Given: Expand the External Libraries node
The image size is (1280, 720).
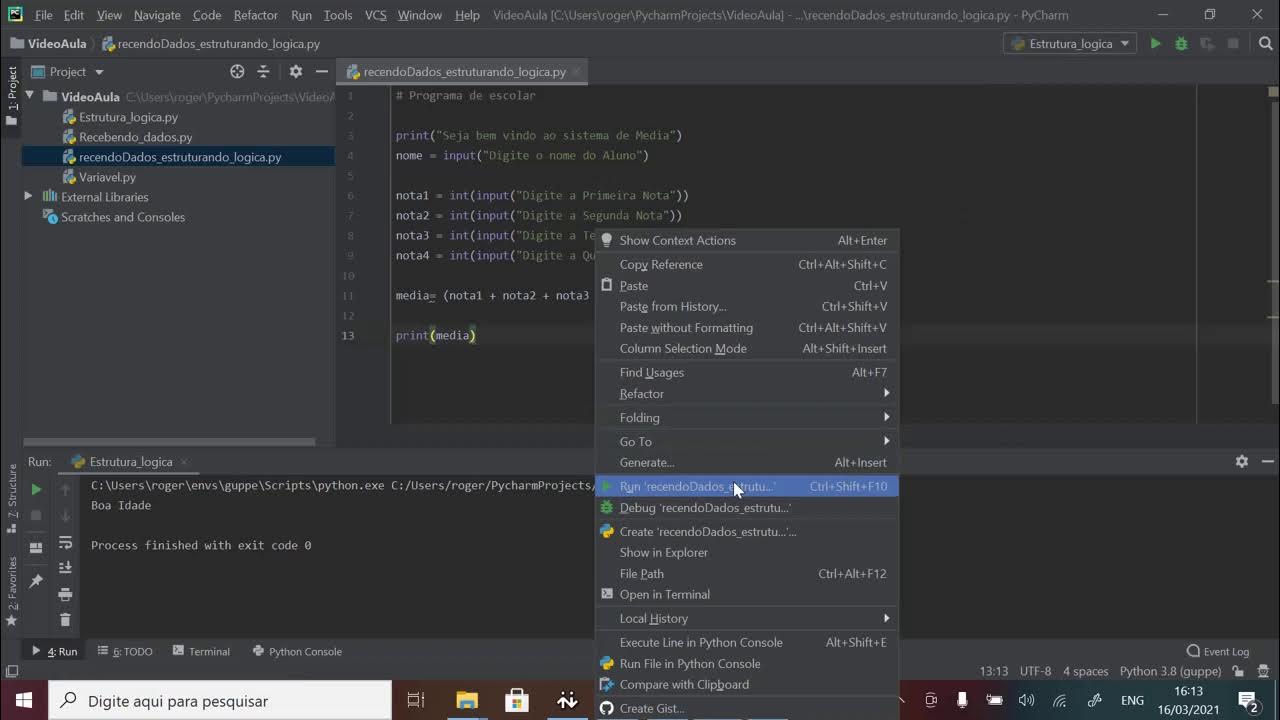Looking at the screenshot, I should pyautogui.click(x=29, y=197).
